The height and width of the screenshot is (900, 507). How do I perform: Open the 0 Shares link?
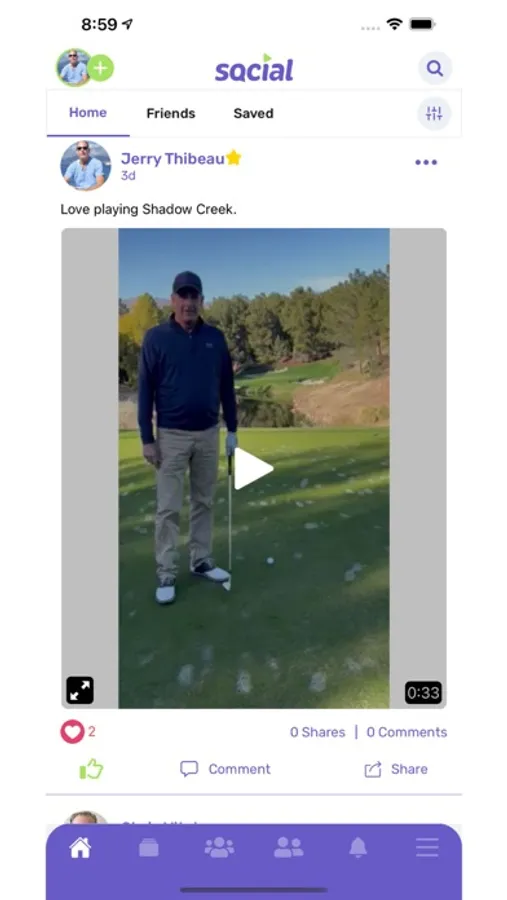point(318,732)
